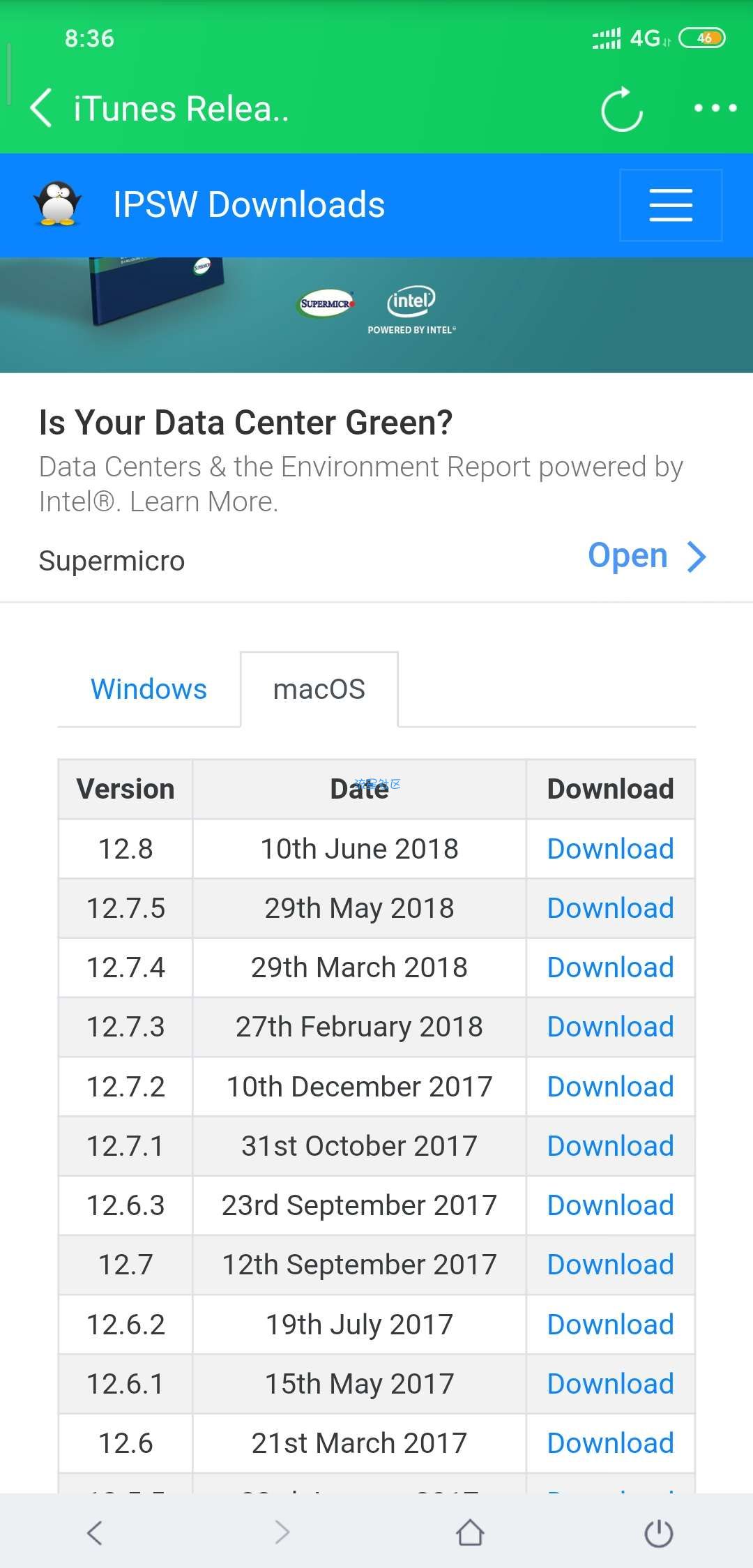The image size is (753, 1568).
Task: Go to browser home via house icon
Action: (471, 1532)
